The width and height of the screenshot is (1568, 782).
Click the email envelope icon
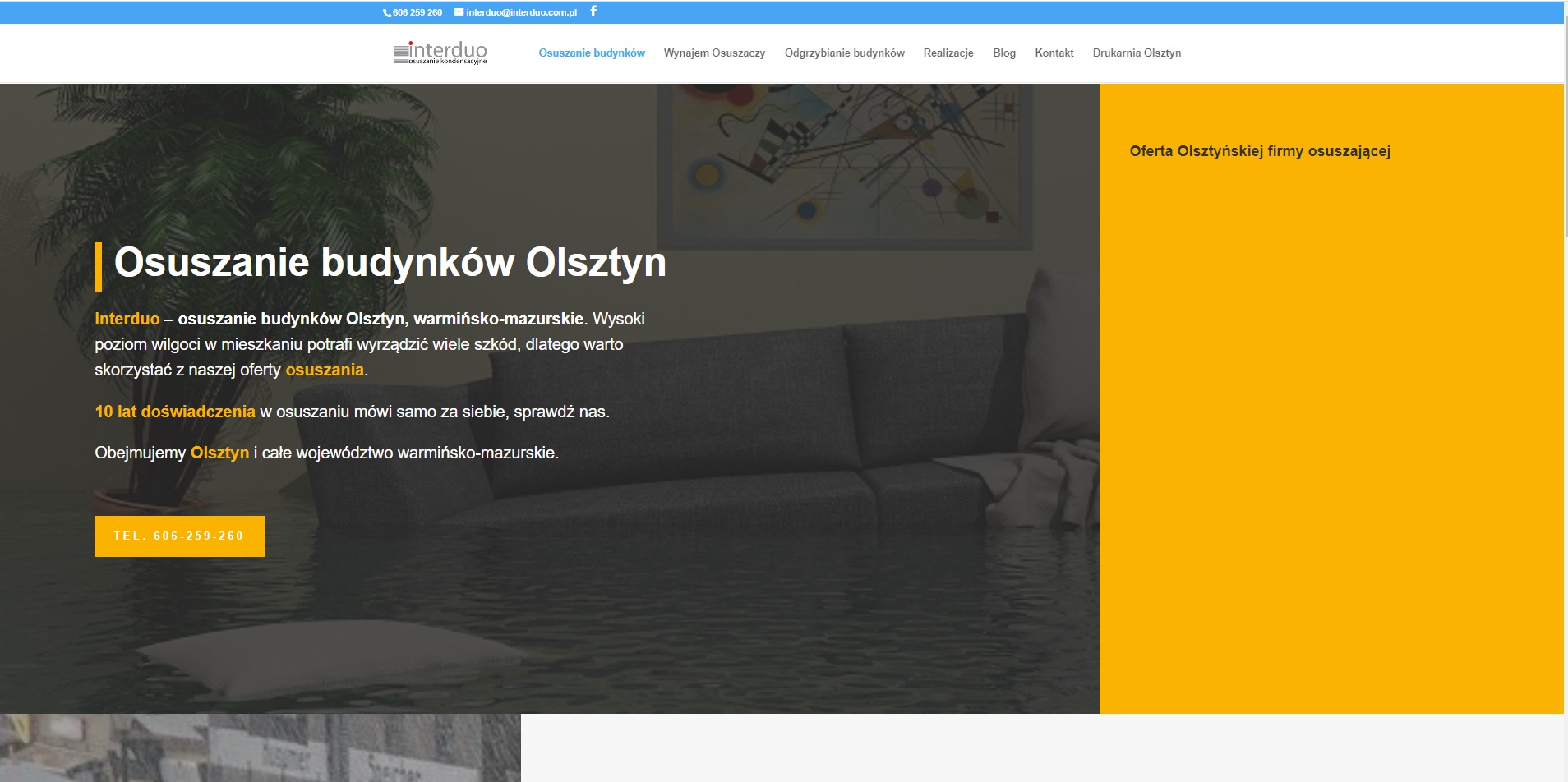click(459, 12)
